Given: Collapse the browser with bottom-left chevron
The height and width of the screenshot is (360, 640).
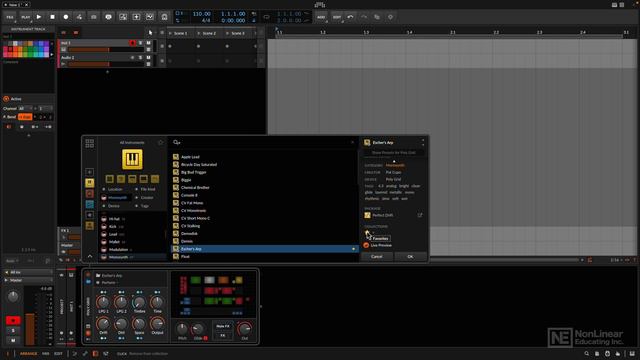Looking at the screenshot, I should pyautogui.click(x=90, y=256).
